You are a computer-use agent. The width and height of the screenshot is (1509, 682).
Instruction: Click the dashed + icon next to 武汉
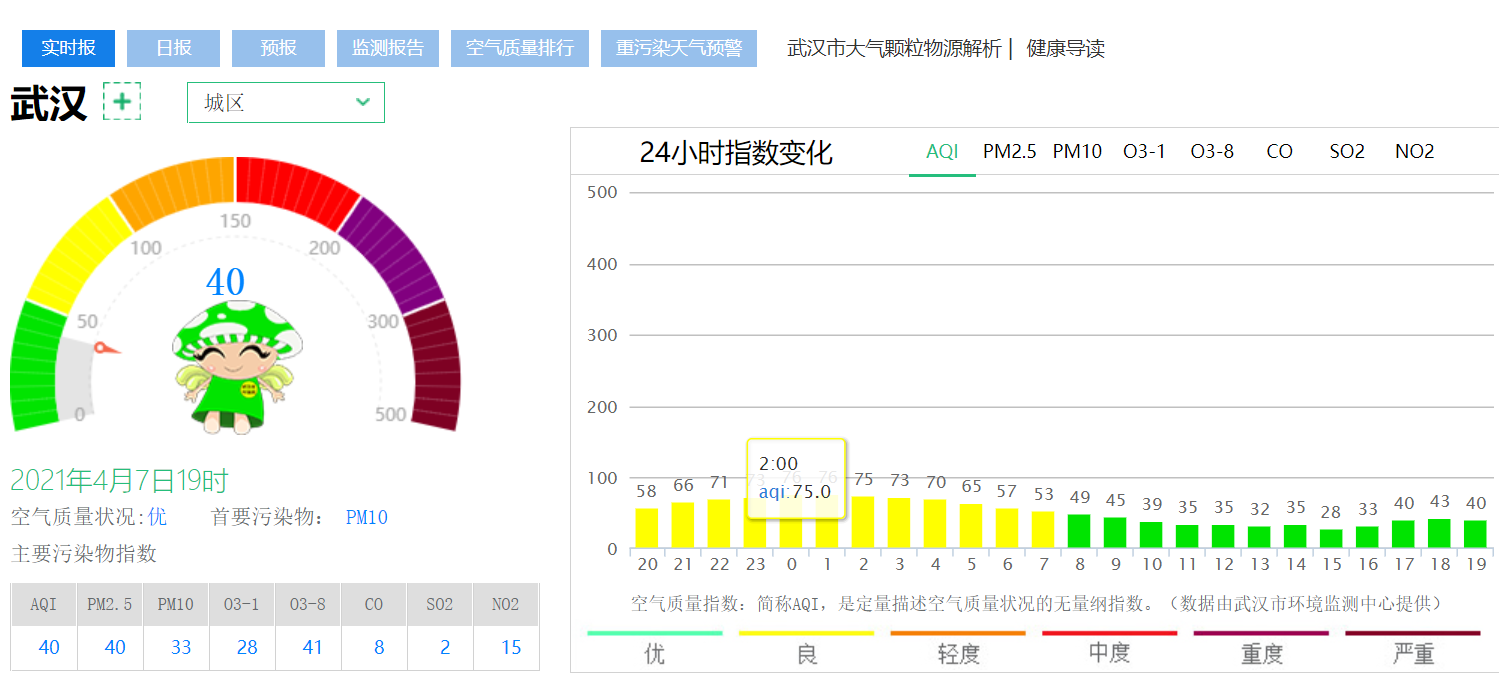[x=122, y=101]
